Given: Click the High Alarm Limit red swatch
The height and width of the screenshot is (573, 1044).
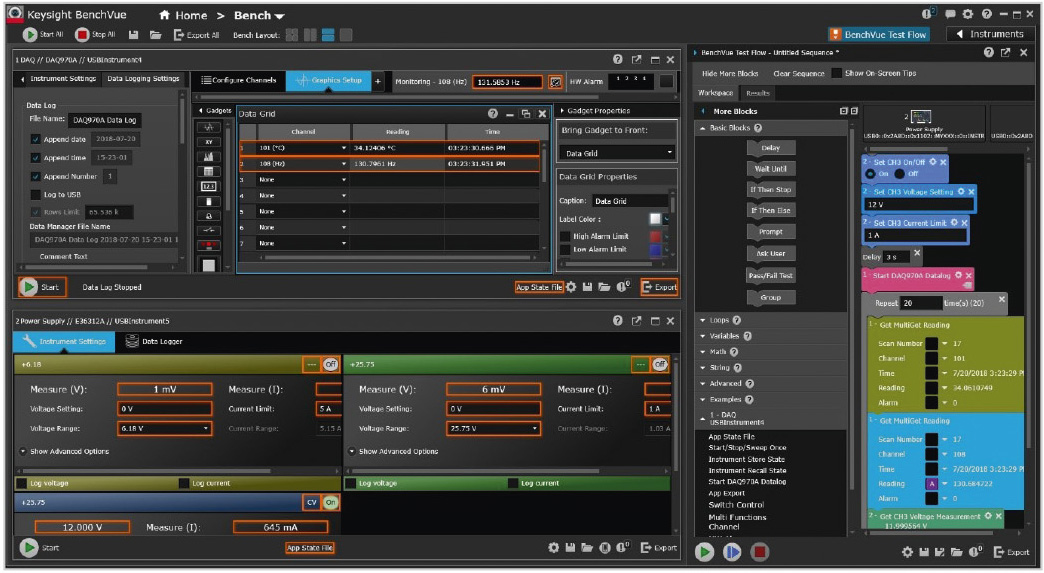Looking at the screenshot, I should [x=655, y=236].
